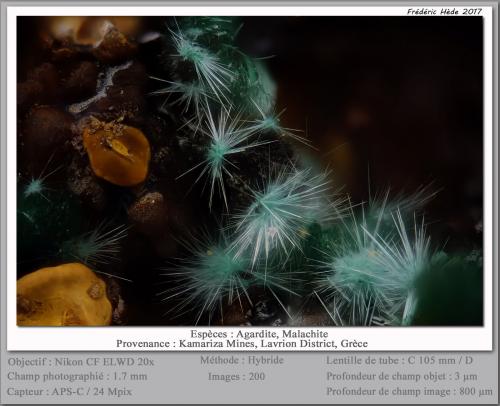This screenshot has width=500, height=406.
Task: Click the orange rounded crystal in photo center-left
Action: [x=116, y=155]
